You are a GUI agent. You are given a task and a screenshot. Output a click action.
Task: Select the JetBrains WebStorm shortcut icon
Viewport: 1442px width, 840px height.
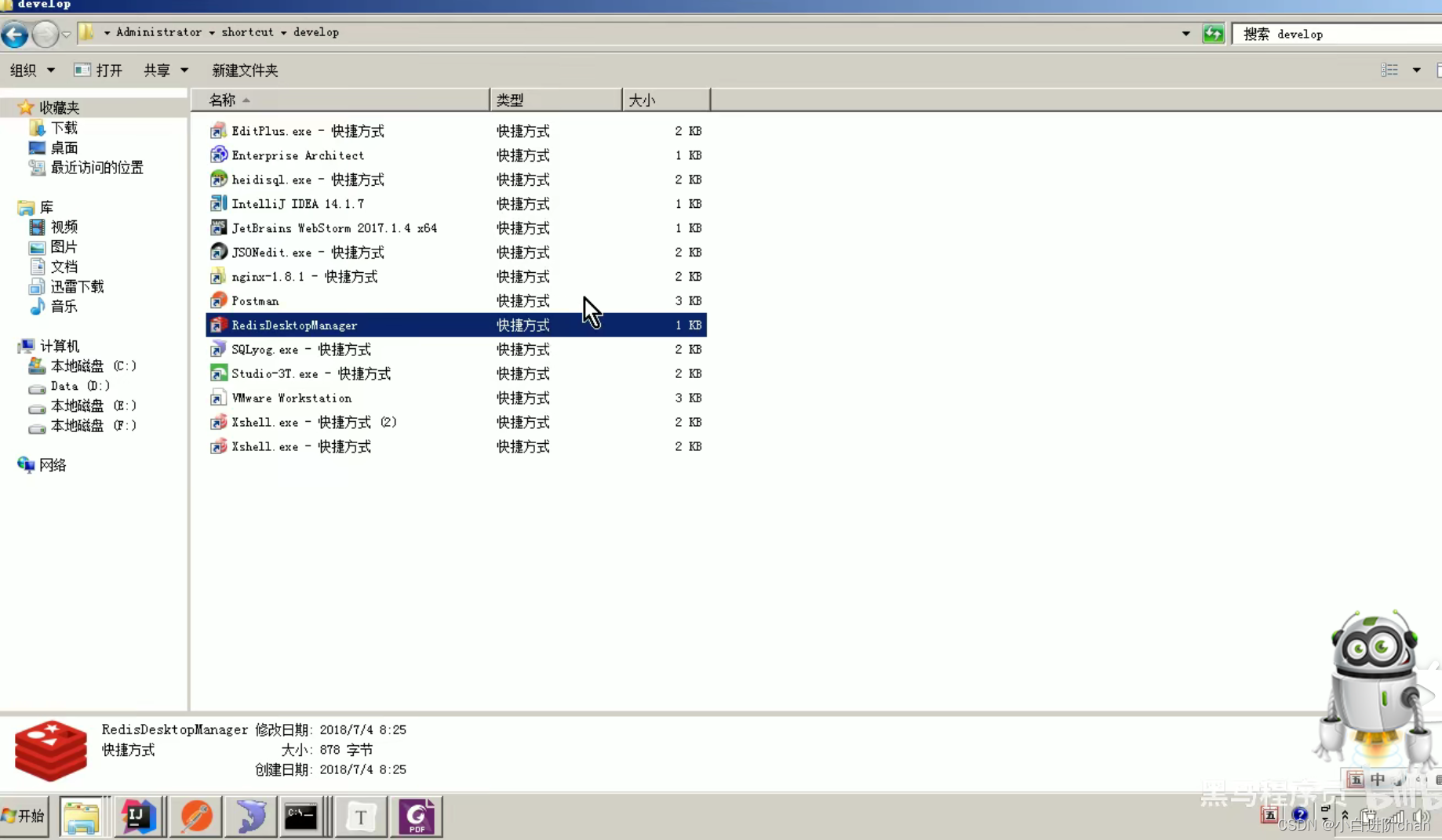point(218,228)
